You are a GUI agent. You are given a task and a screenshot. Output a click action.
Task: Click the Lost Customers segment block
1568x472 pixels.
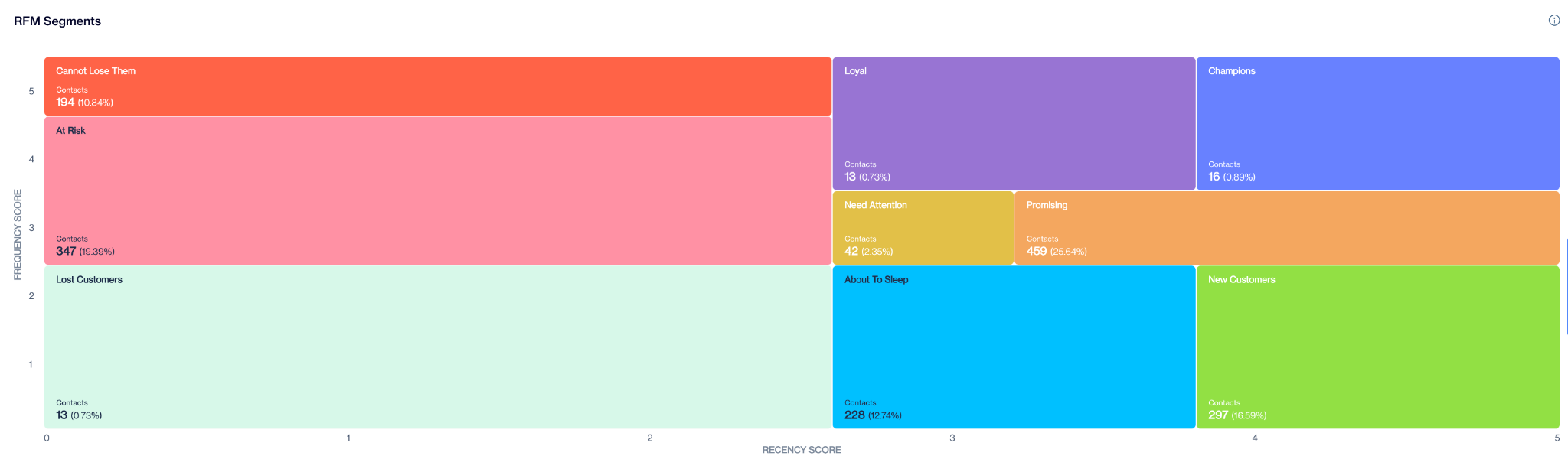tap(437, 347)
